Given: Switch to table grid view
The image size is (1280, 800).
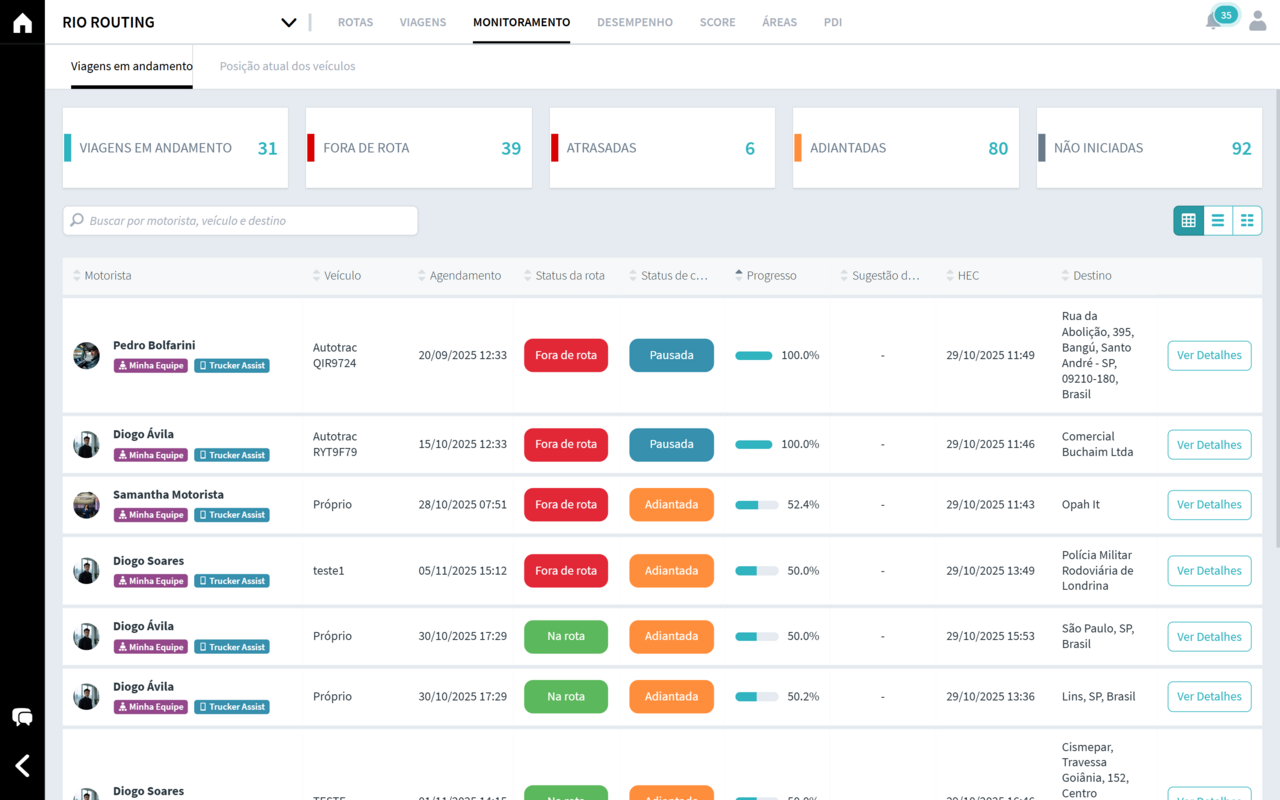Looking at the screenshot, I should tap(1188, 221).
